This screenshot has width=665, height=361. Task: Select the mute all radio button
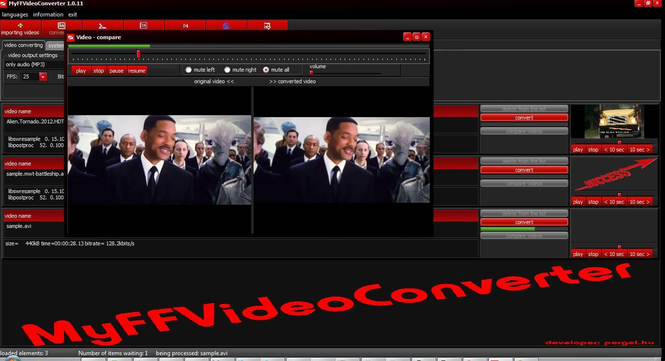[x=266, y=70]
